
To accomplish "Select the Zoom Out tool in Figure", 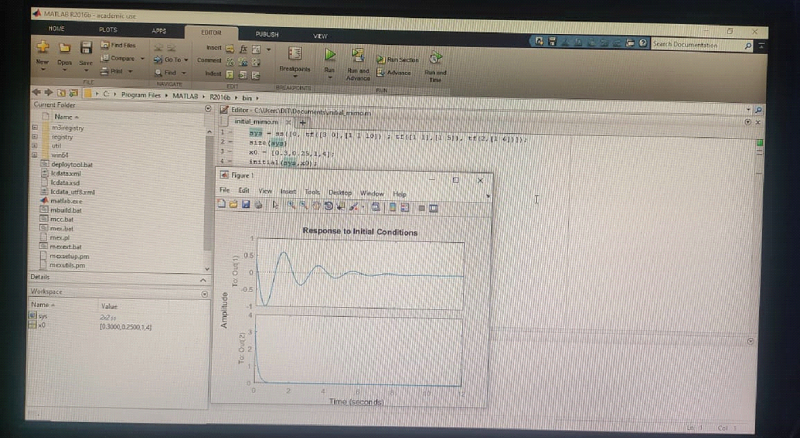I will pos(304,206).
